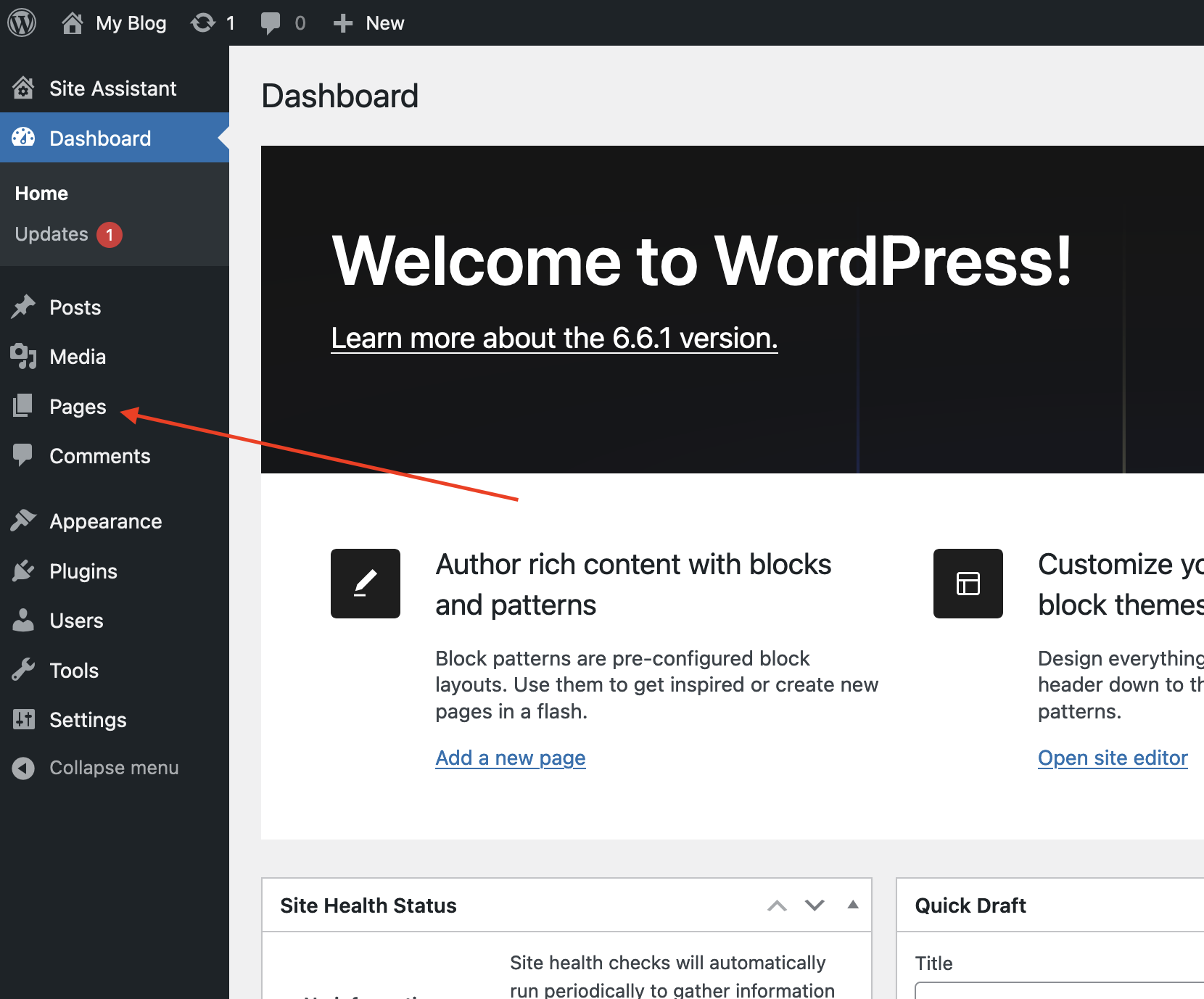Move Site Health Status panel down
The width and height of the screenshot is (1204, 999).
click(815, 905)
